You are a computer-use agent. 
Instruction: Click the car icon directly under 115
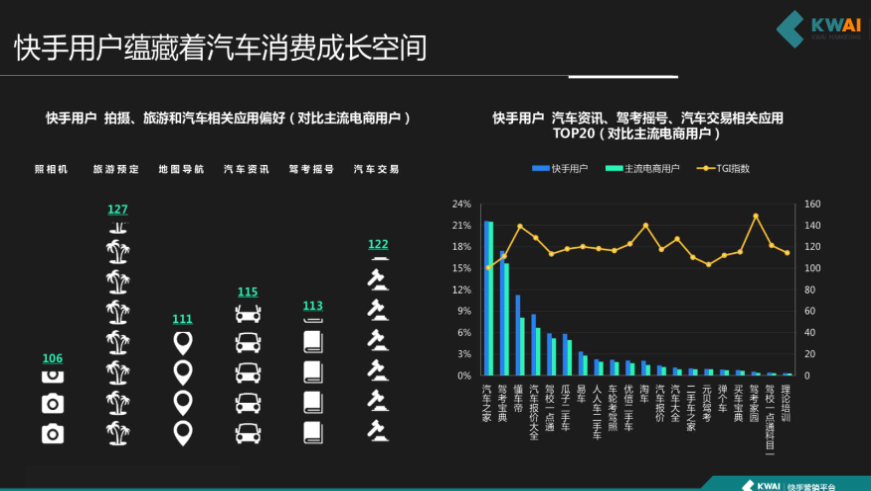coord(248,314)
